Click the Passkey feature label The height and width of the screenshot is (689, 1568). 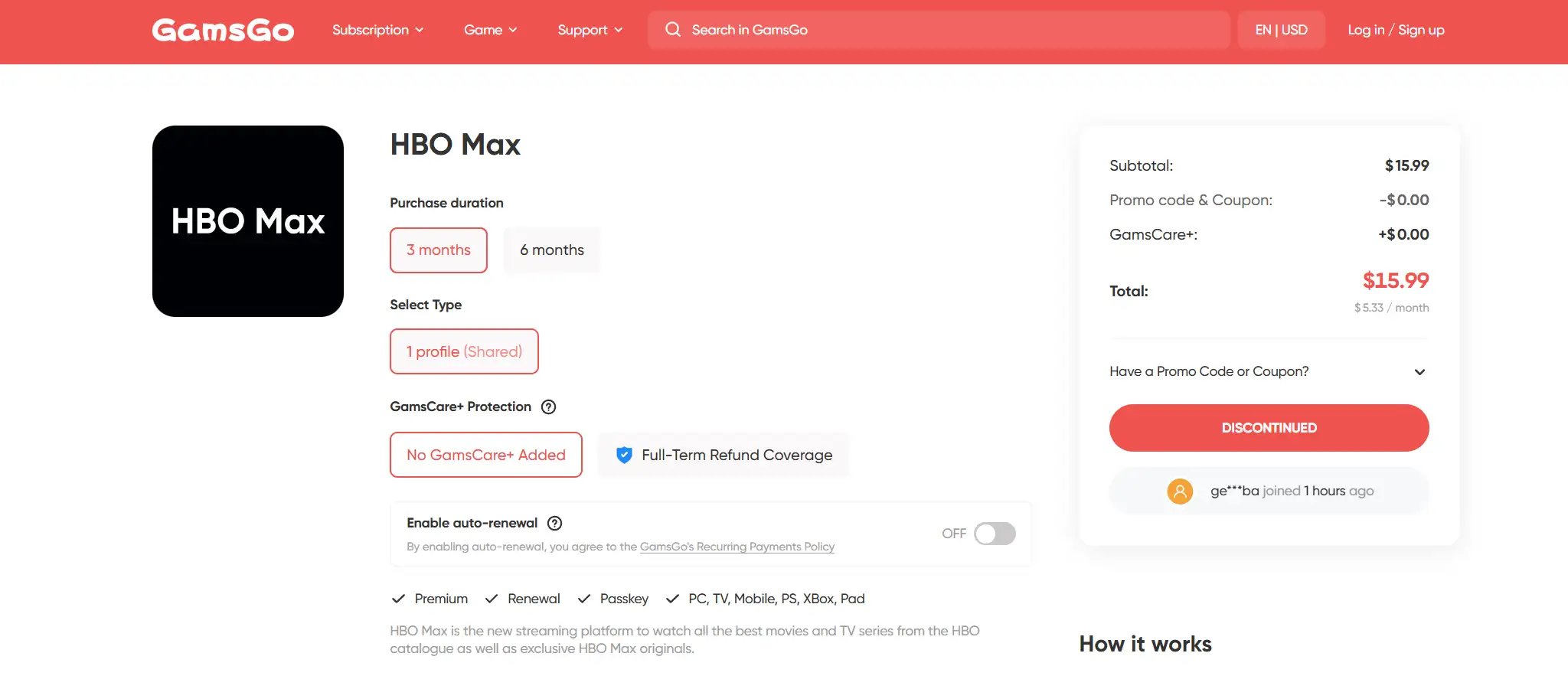624,599
